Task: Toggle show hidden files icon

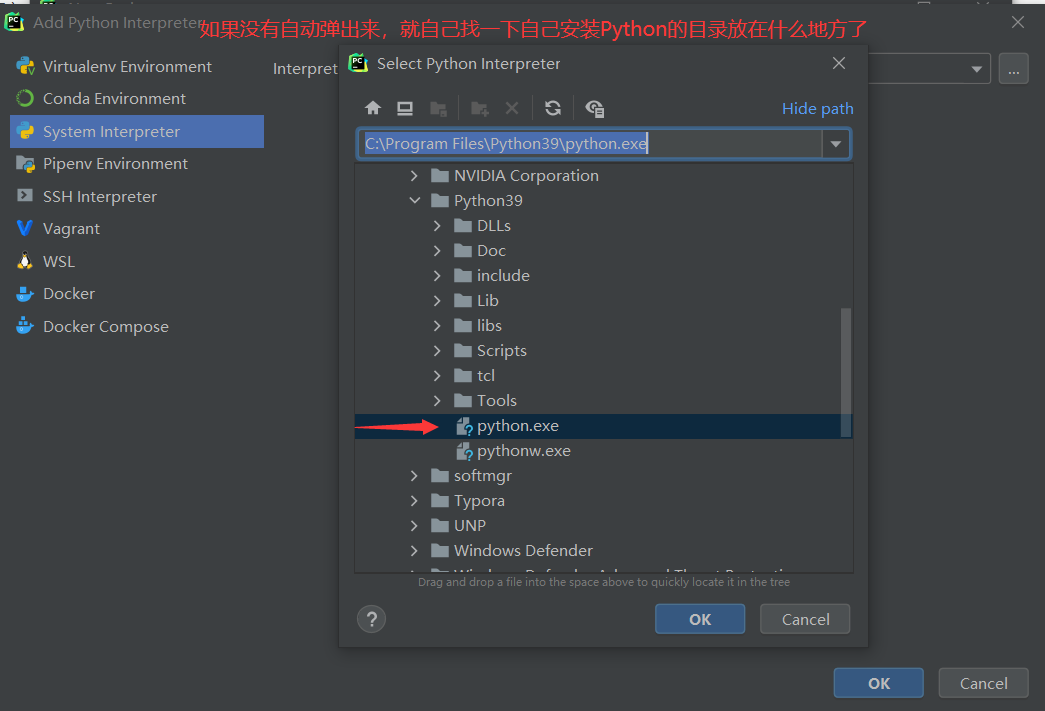Action: click(594, 108)
